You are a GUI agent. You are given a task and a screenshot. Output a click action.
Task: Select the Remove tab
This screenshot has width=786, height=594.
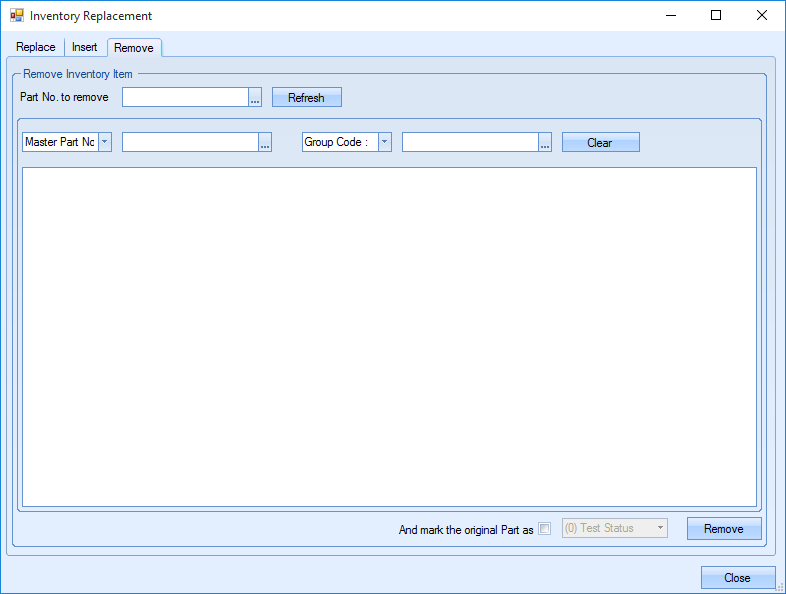tap(134, 48)
